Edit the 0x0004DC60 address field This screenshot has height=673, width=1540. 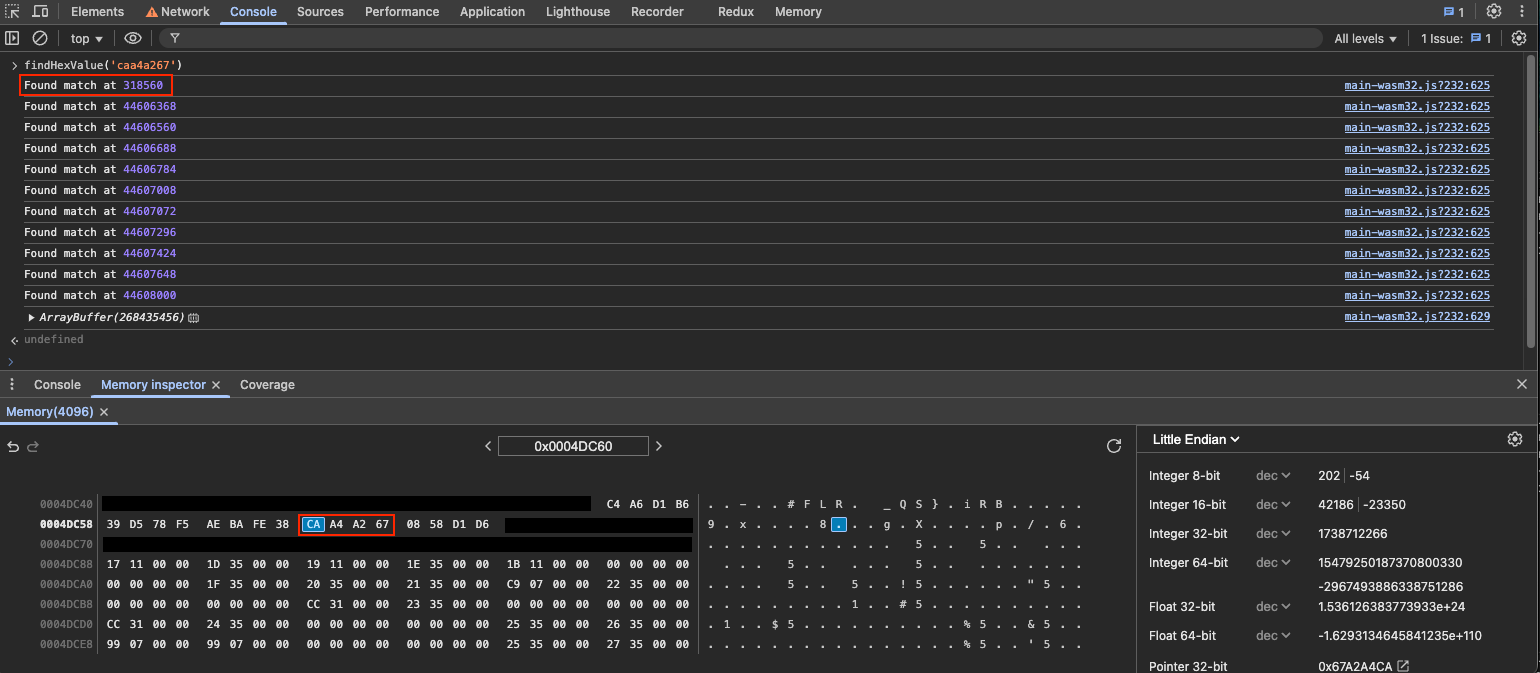[573, 446]
